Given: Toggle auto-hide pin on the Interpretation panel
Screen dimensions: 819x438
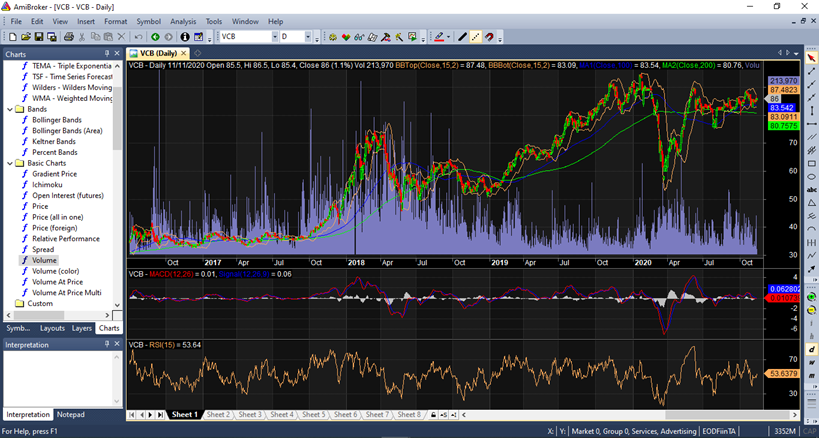Looking at the screenshot, I should (x=106, y=344).
